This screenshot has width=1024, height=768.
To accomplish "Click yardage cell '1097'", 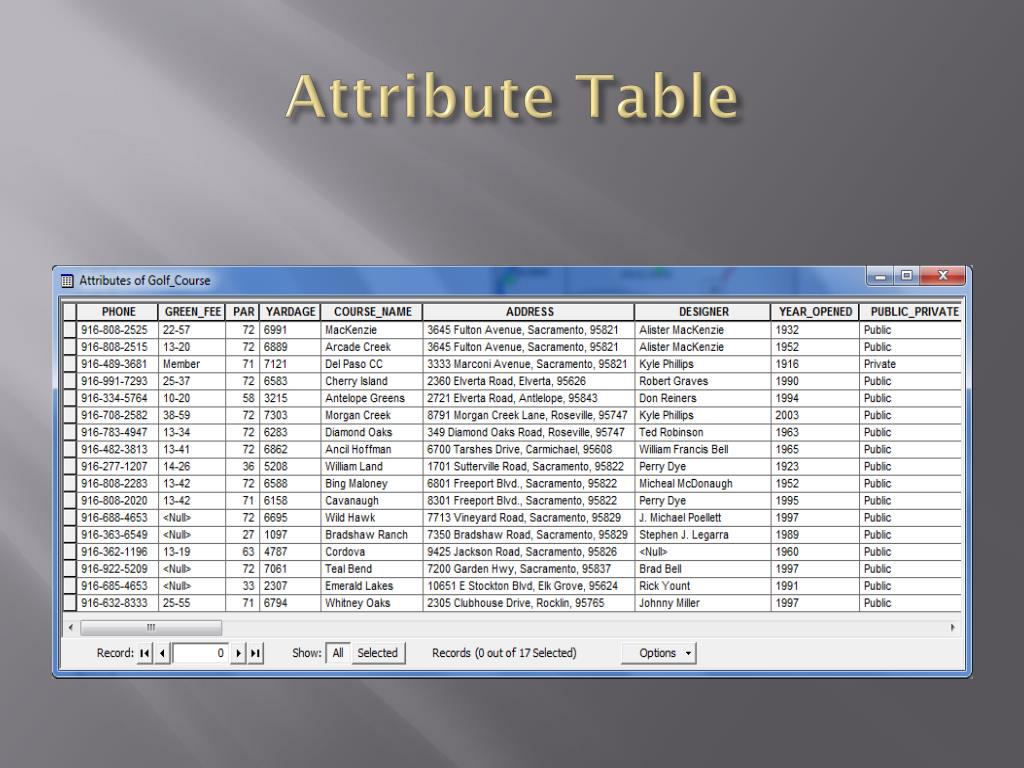I will tap(290, 535).
